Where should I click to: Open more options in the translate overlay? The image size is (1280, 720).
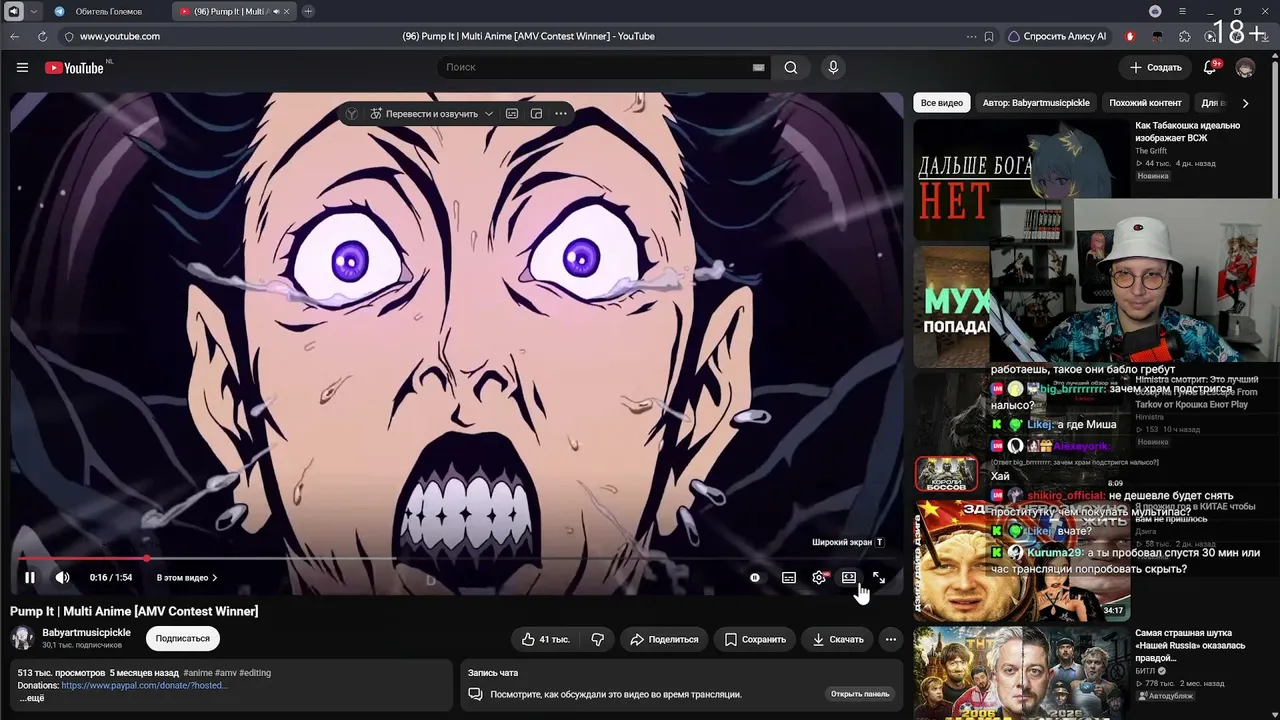561,114
